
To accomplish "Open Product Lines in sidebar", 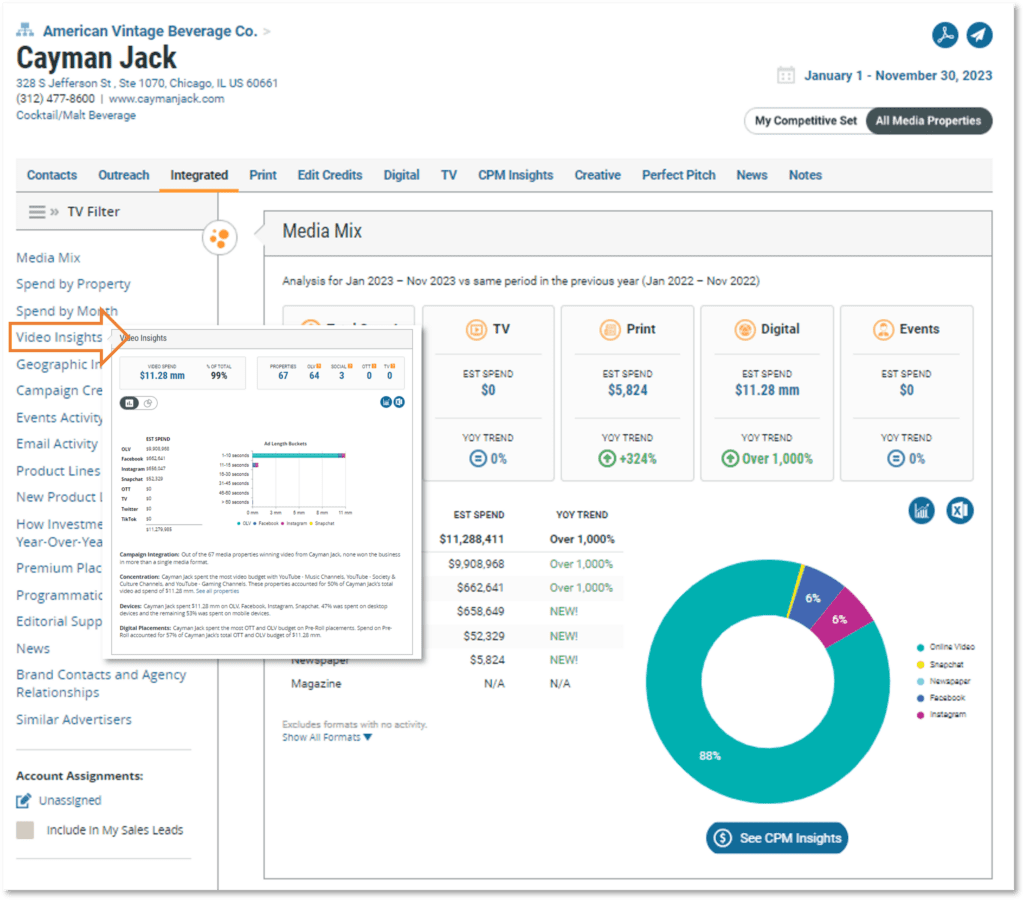I will 58,471.
